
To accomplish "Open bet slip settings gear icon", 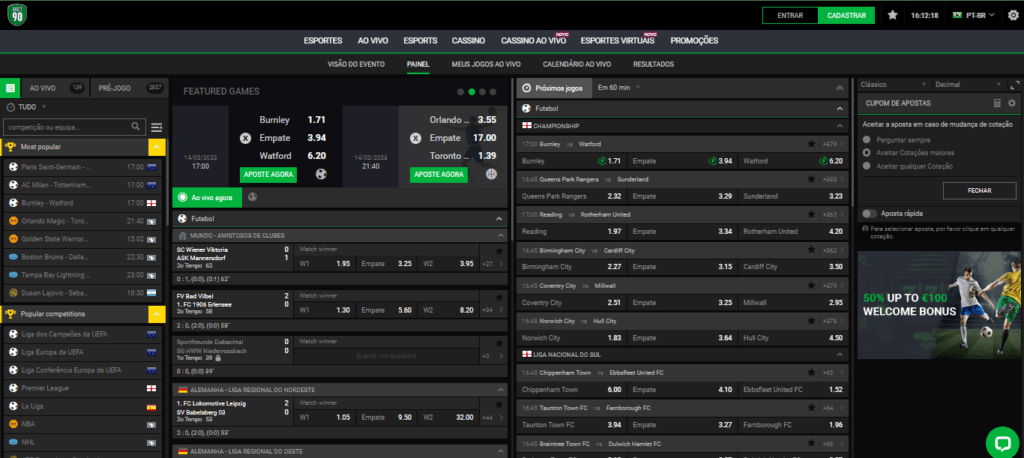I will pyautogui.click(x=1011, y=103).
